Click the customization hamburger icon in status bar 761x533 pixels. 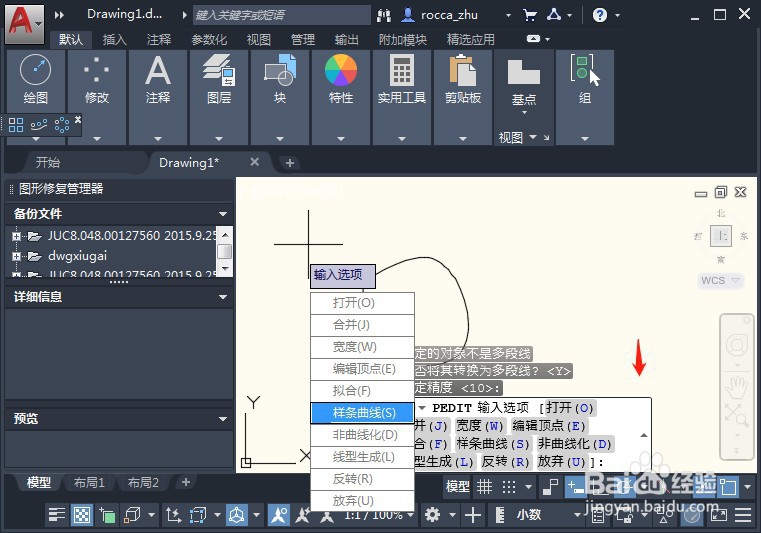[743, 515]
